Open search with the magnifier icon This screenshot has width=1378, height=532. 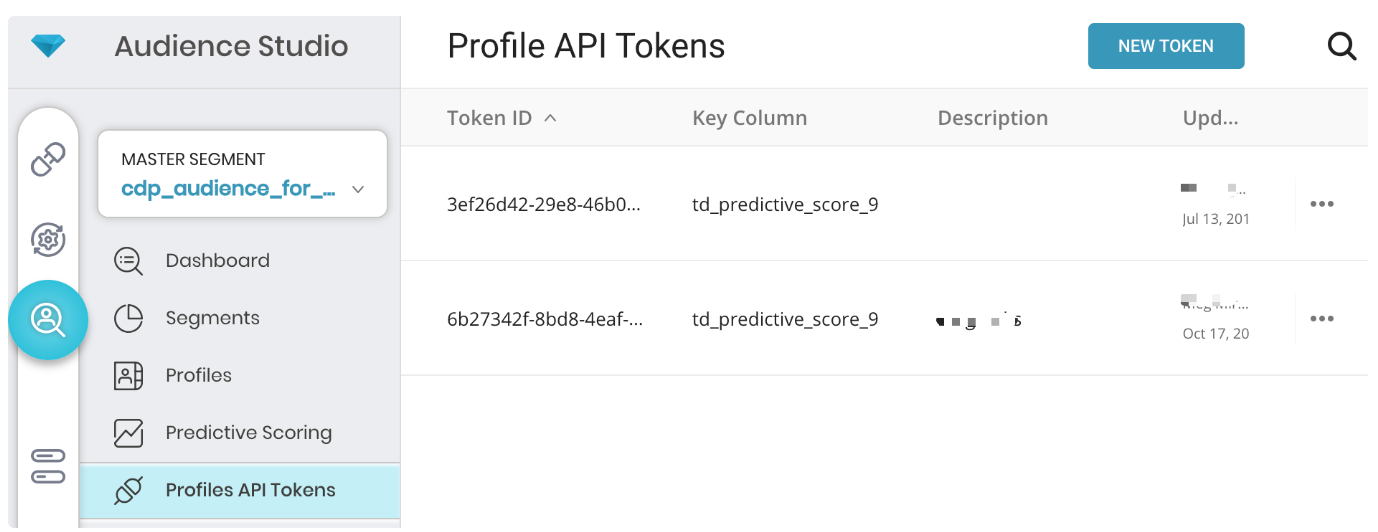click(x=1341, y=46)
